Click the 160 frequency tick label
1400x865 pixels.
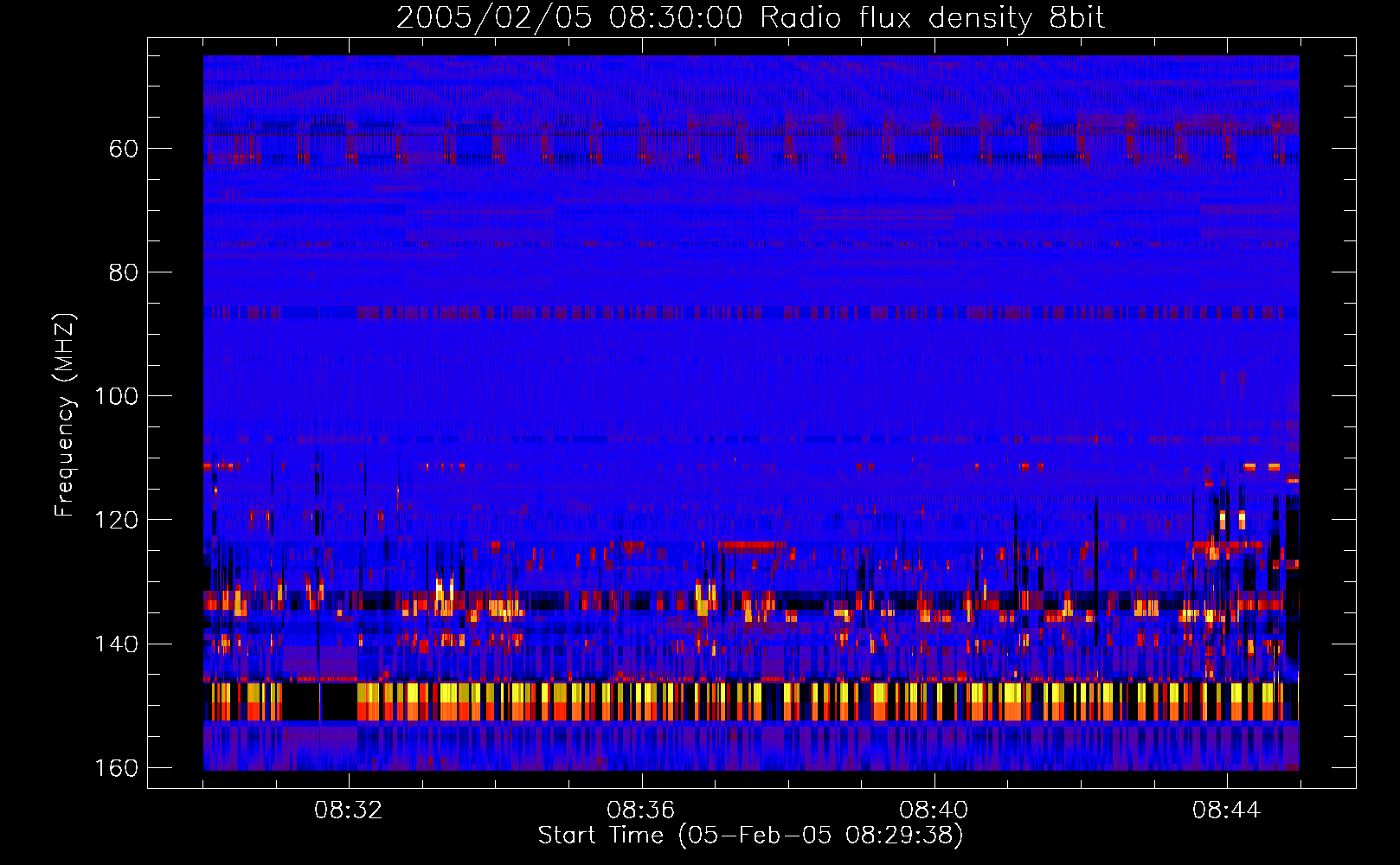[116, 768]
